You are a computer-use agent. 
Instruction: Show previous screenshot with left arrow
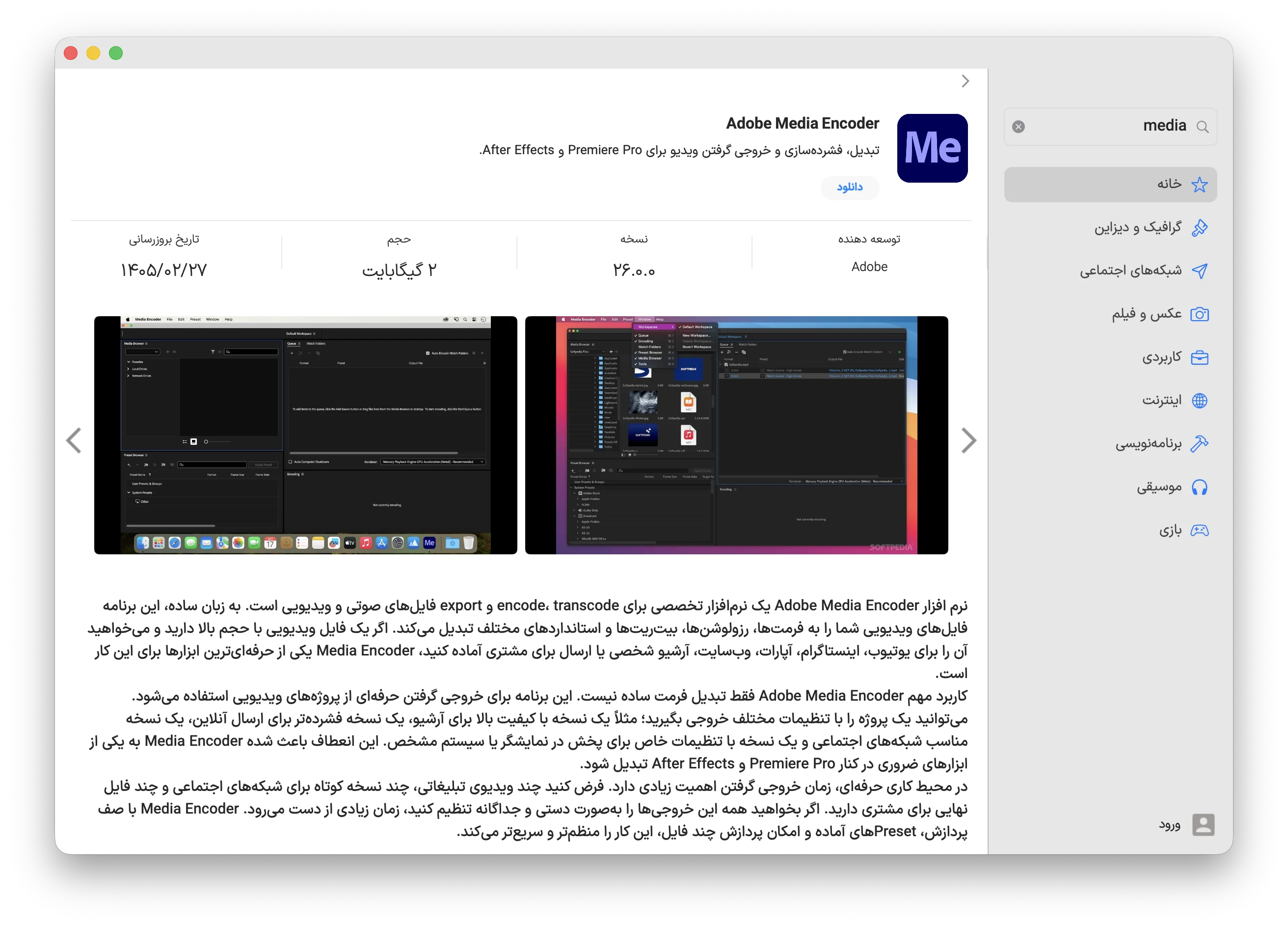tap(74, 441)
